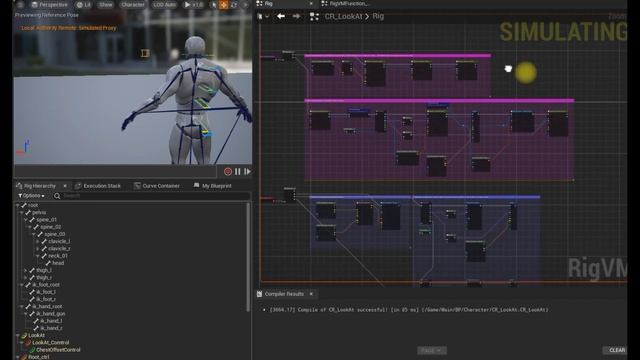Open the graph bookmarks dropdown icon
Image resolution: width=640 pixels, height=360 pixels.
pos(263,16)
